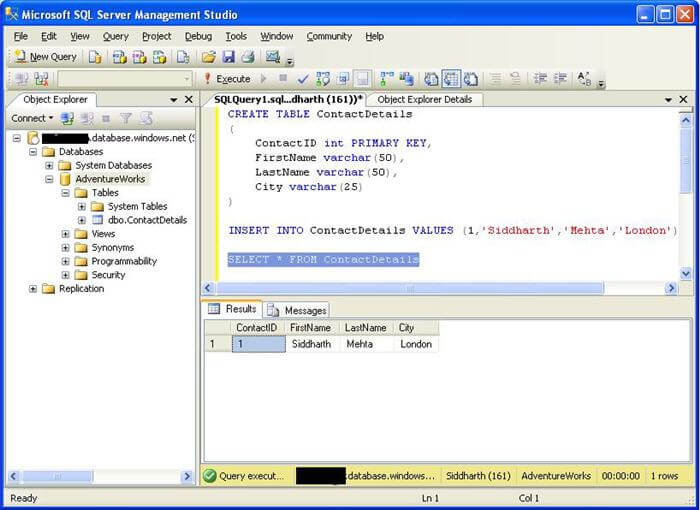
Task: Switch to Object Explorer Details tab
Action: [425, 100]
